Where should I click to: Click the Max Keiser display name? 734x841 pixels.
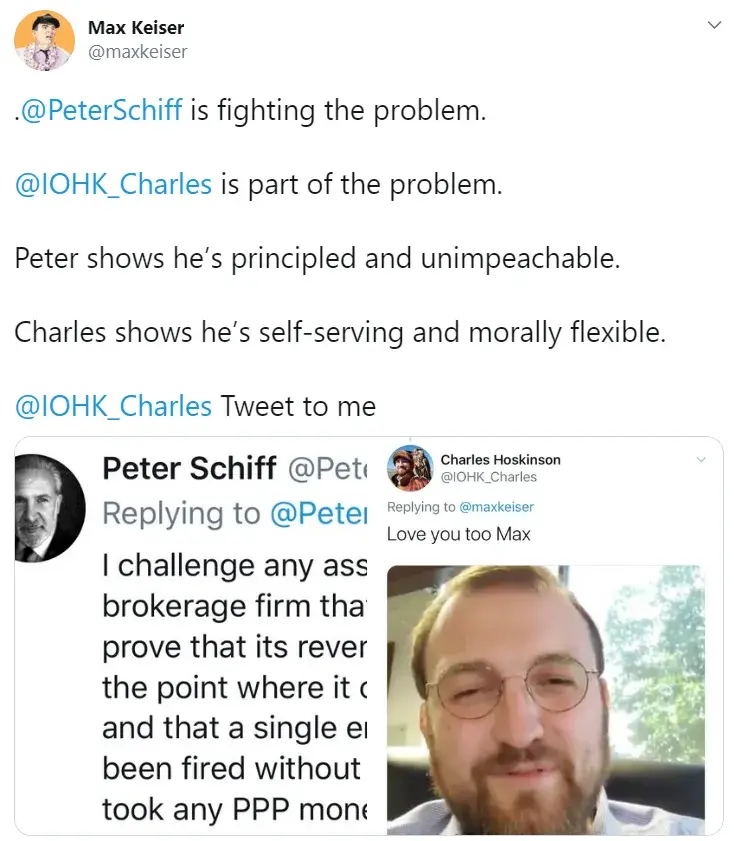[x=136, y=27]
